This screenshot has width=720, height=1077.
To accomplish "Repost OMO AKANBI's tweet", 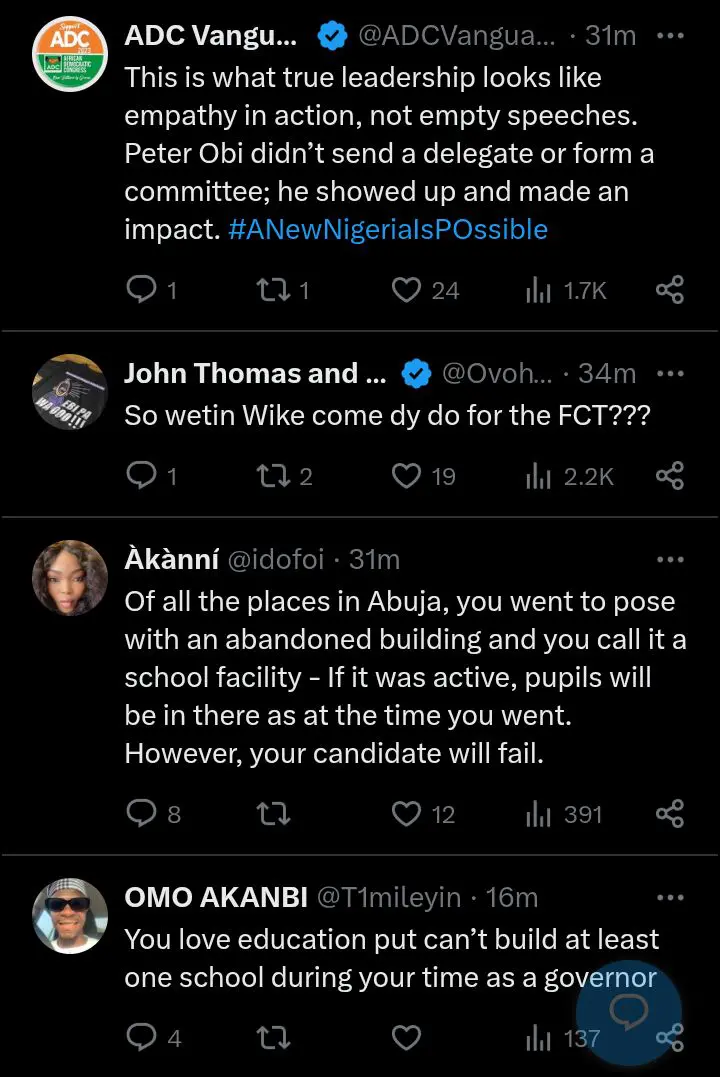I will [271, 1038].
